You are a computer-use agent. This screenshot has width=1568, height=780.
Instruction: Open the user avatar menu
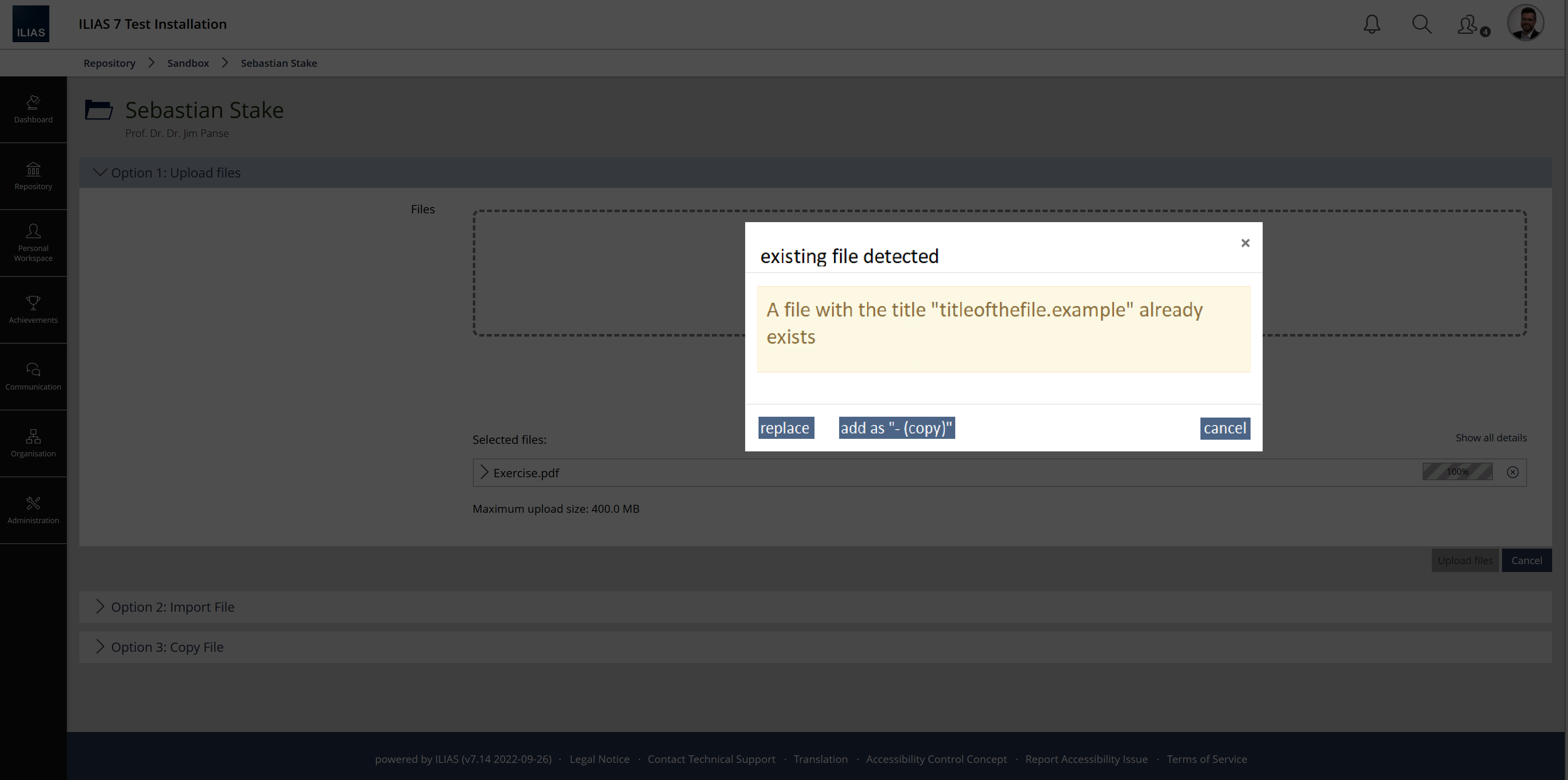coord(1525,23)
